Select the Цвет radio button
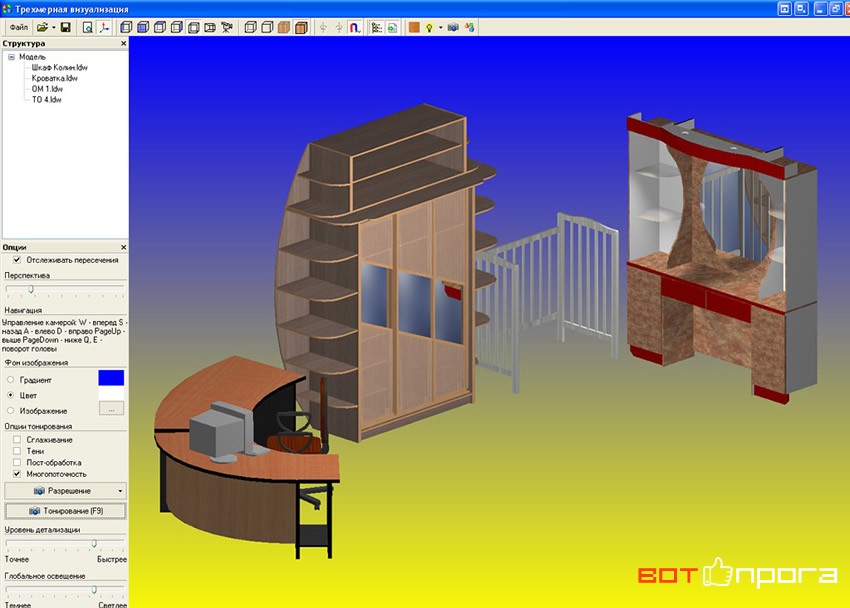850x608 pixels. tap(10, 395)
